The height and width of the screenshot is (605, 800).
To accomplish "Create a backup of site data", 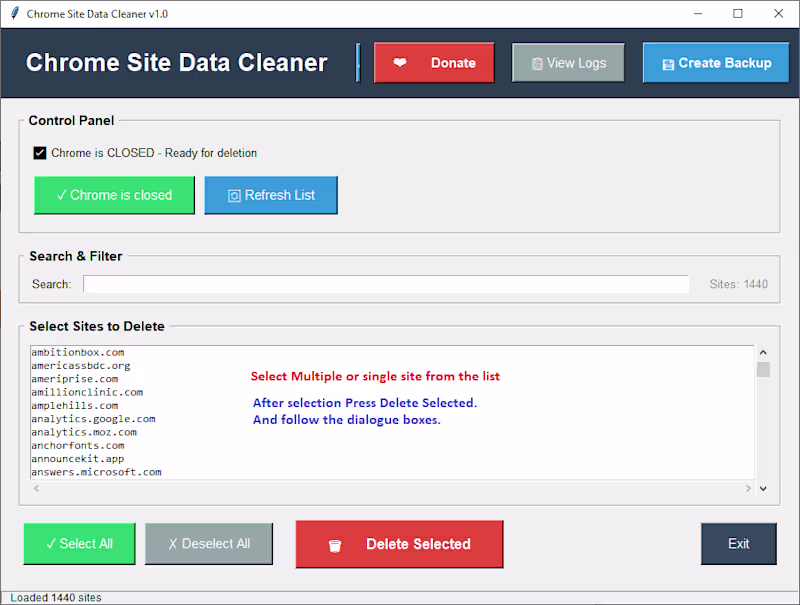I will (716, 62).
